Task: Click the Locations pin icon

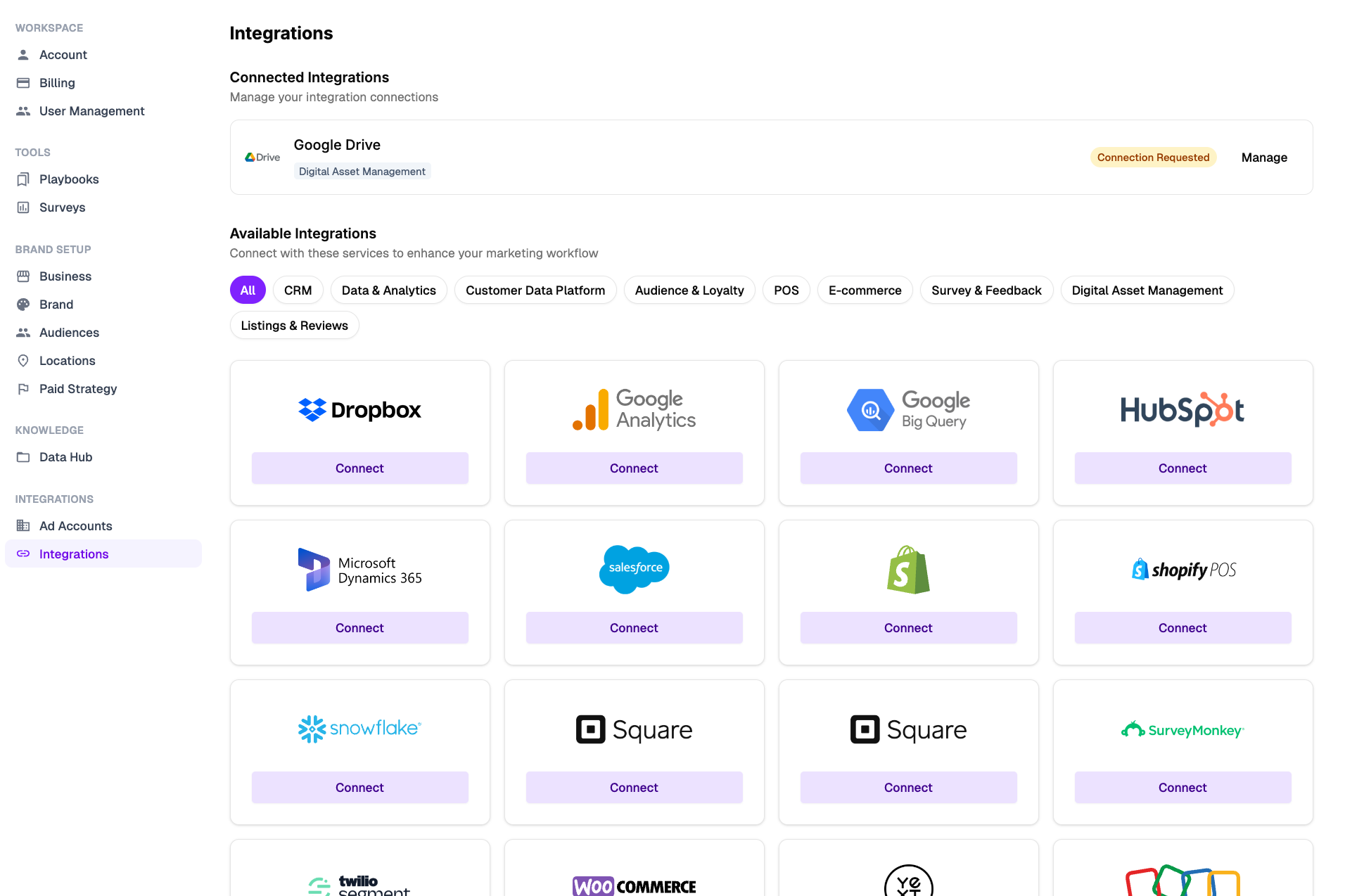Action: (x=23, y=361)
